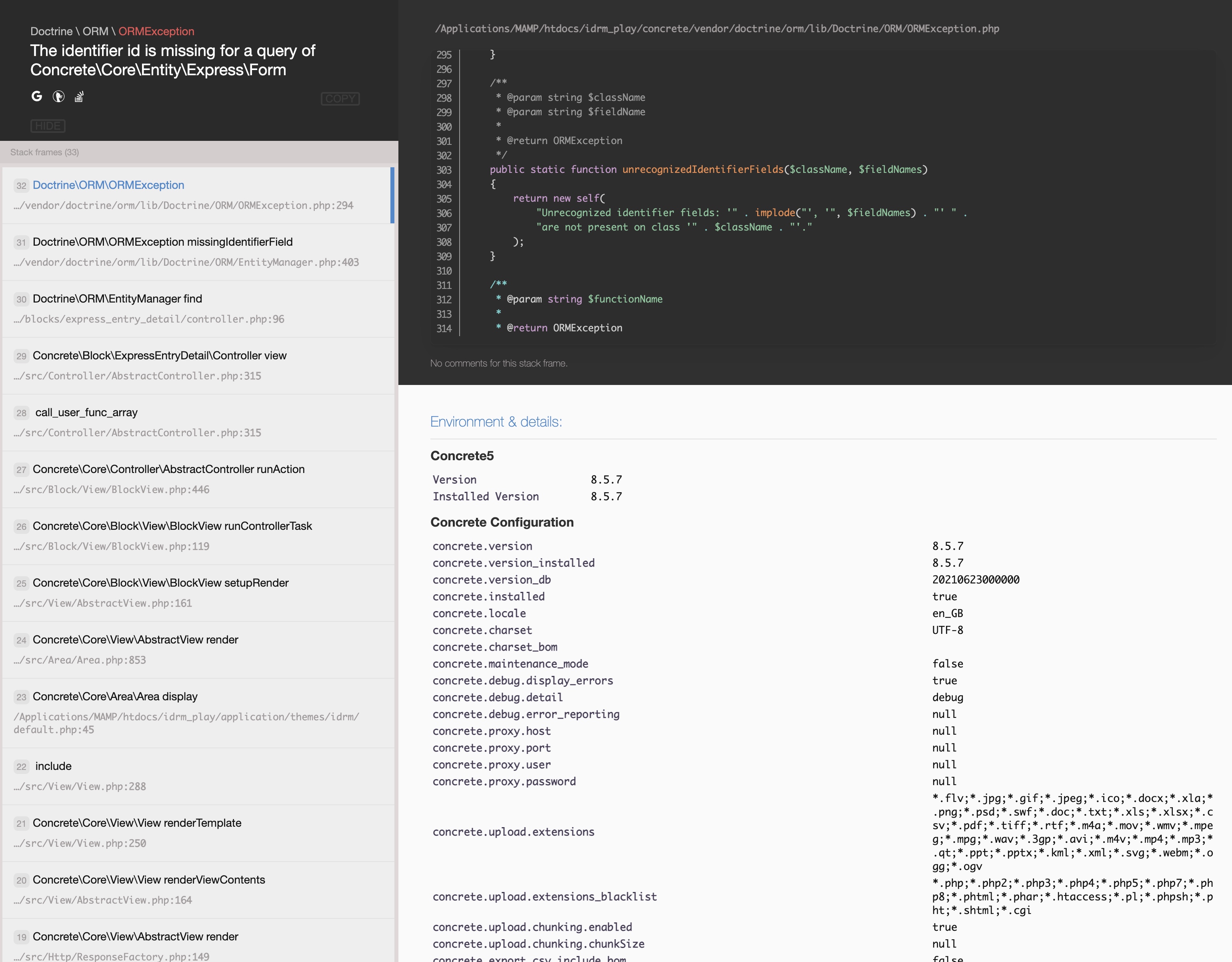1232x962 pixels.
Task: Click the concrete.debug.detail row label
Action: pos(498,697)
